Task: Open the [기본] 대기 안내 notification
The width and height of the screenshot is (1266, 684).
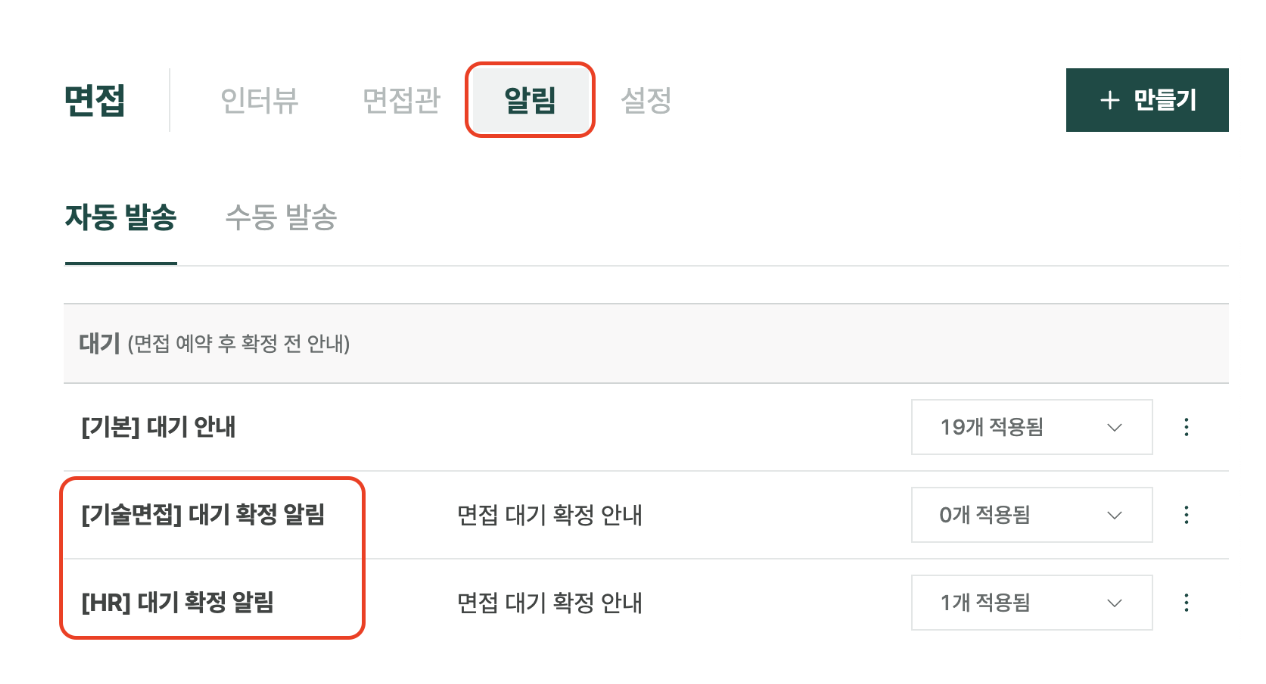Action: pyautogui.click(x=158, y=428)
